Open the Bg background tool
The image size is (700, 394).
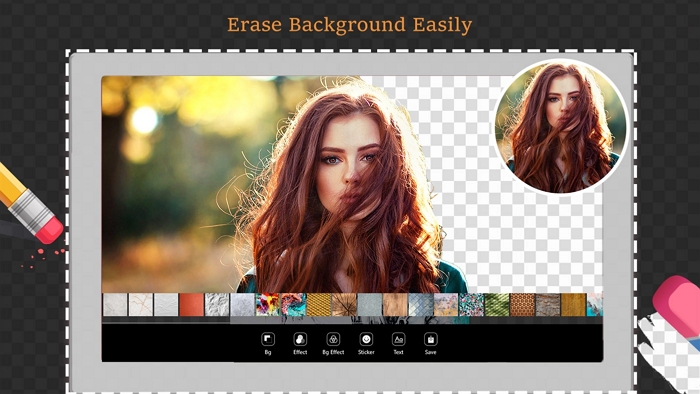[x=267, y=344]
